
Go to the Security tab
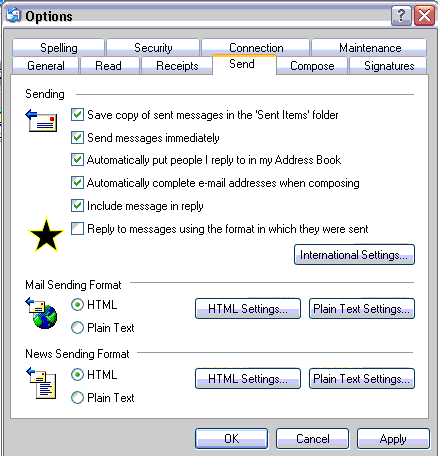point(153,48)
